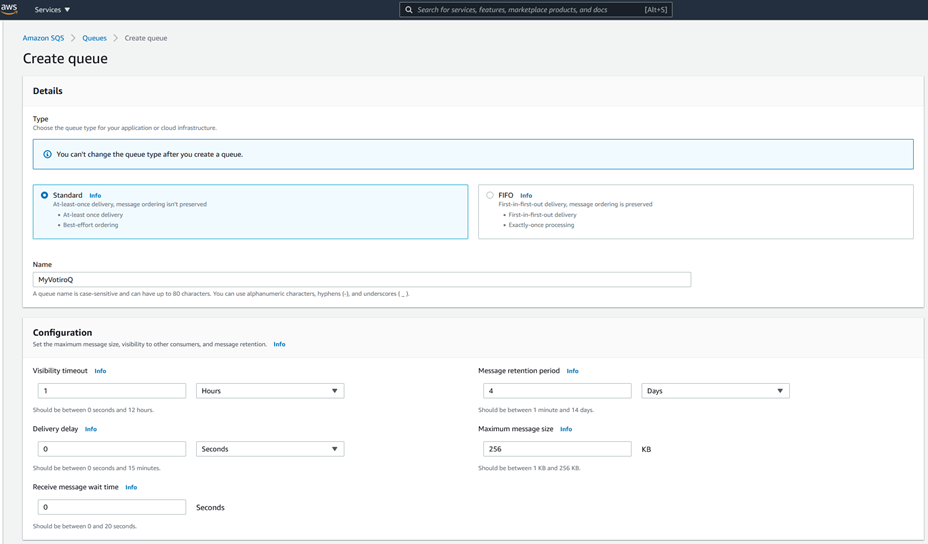Click the 'Exactly-once processing' bullet text

coord(541,225)
